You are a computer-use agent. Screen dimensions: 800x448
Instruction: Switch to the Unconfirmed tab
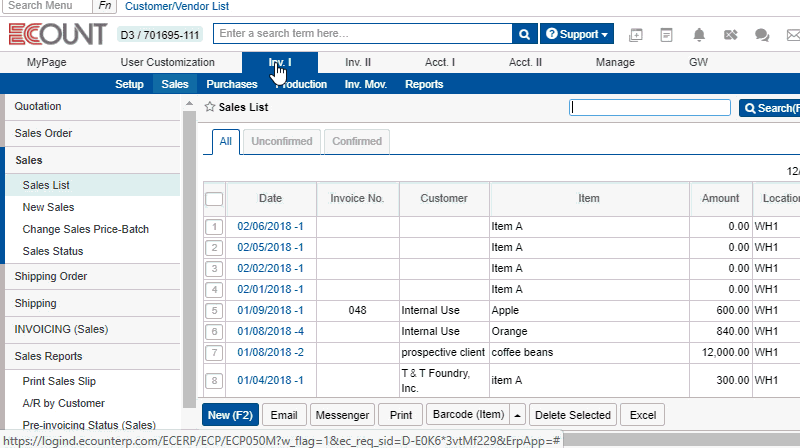[x=281, y=142]
